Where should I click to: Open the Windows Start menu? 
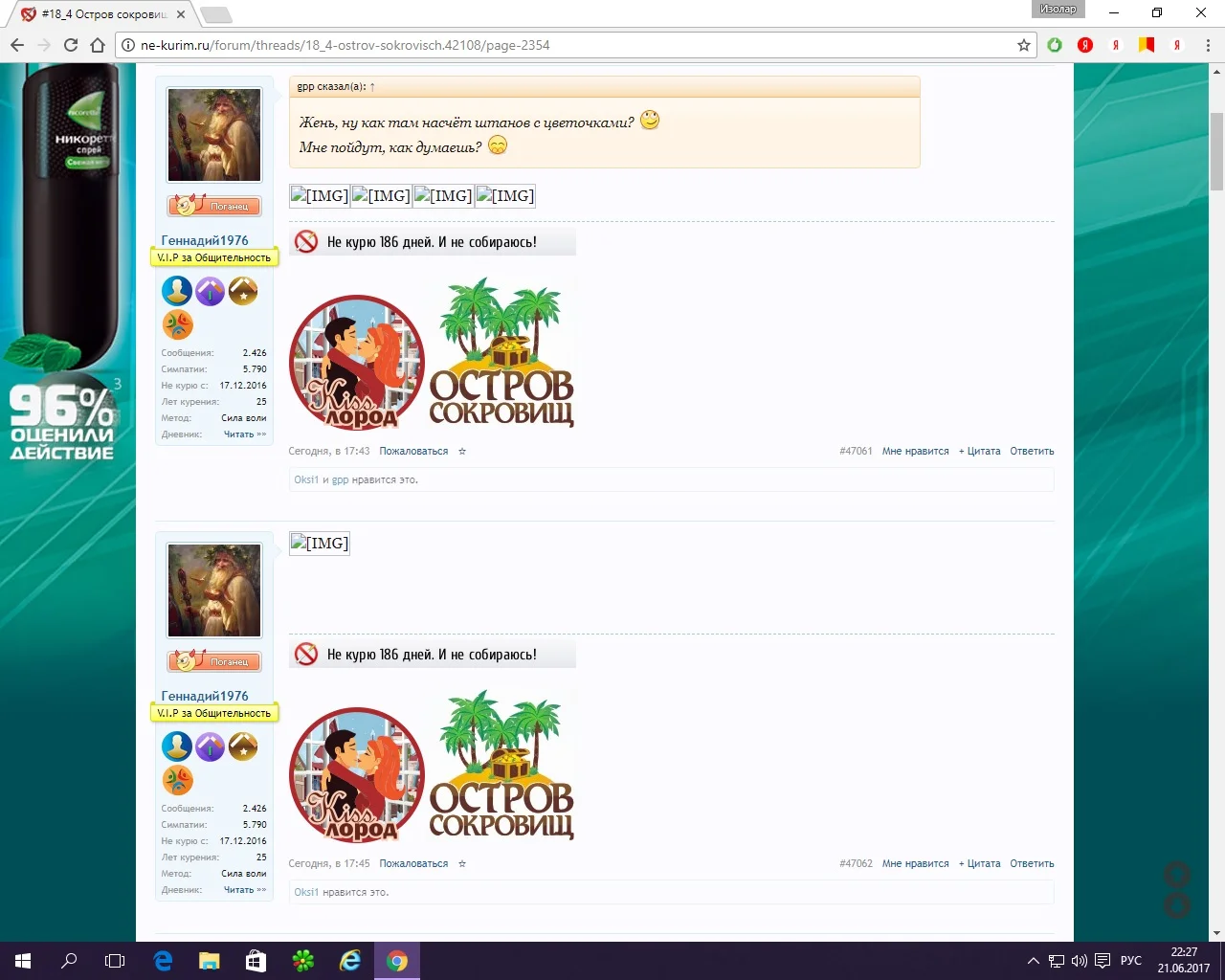point(20,960)
